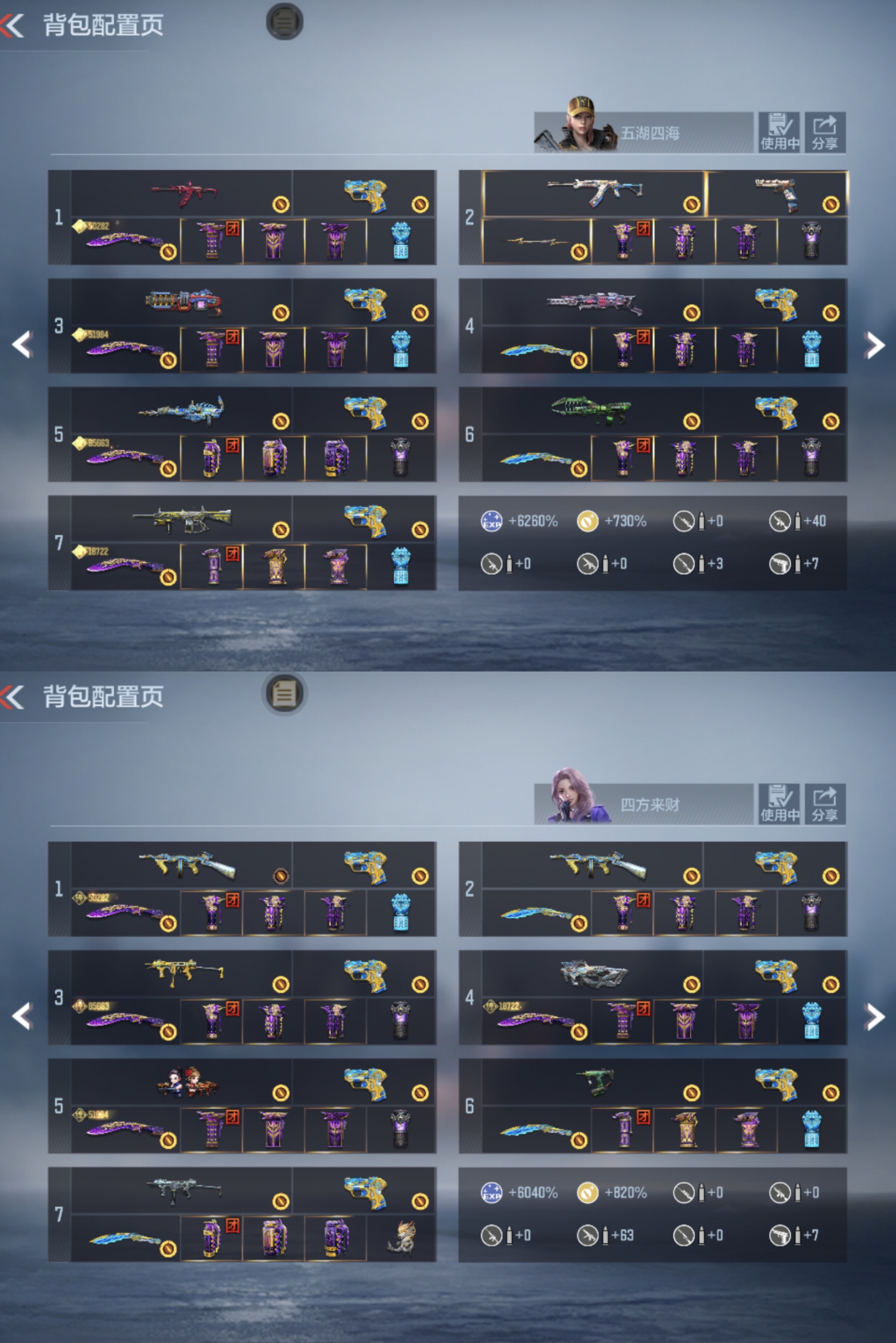Click the 分享 share icon next to 五湖四海
Viewport: 896px width, 1343px height.
pos(825,132)
